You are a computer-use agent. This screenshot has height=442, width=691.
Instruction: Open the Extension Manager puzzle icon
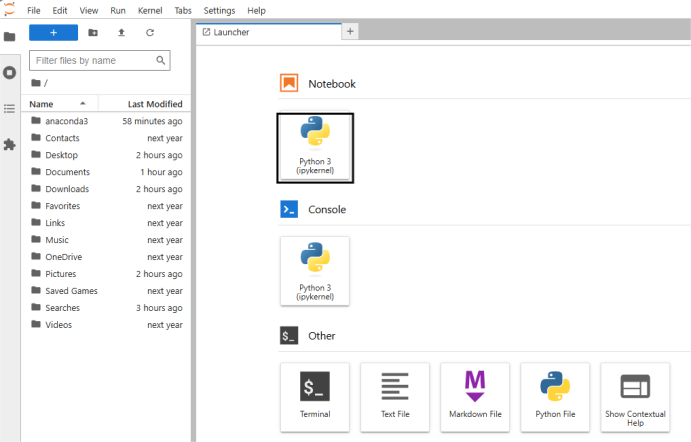point(10,144)
